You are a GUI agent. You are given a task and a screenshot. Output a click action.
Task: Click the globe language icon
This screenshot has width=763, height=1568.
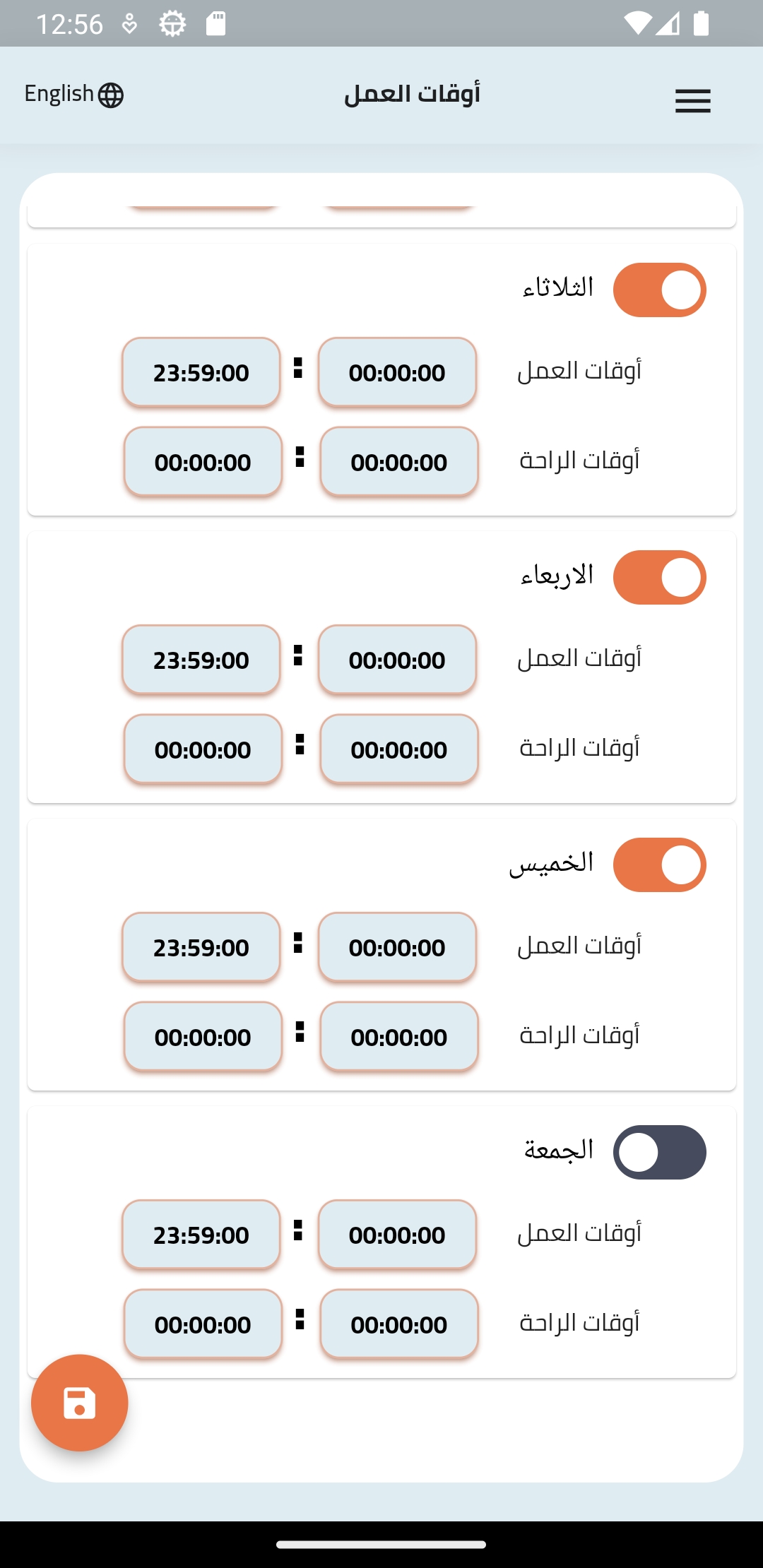[111, 95]
